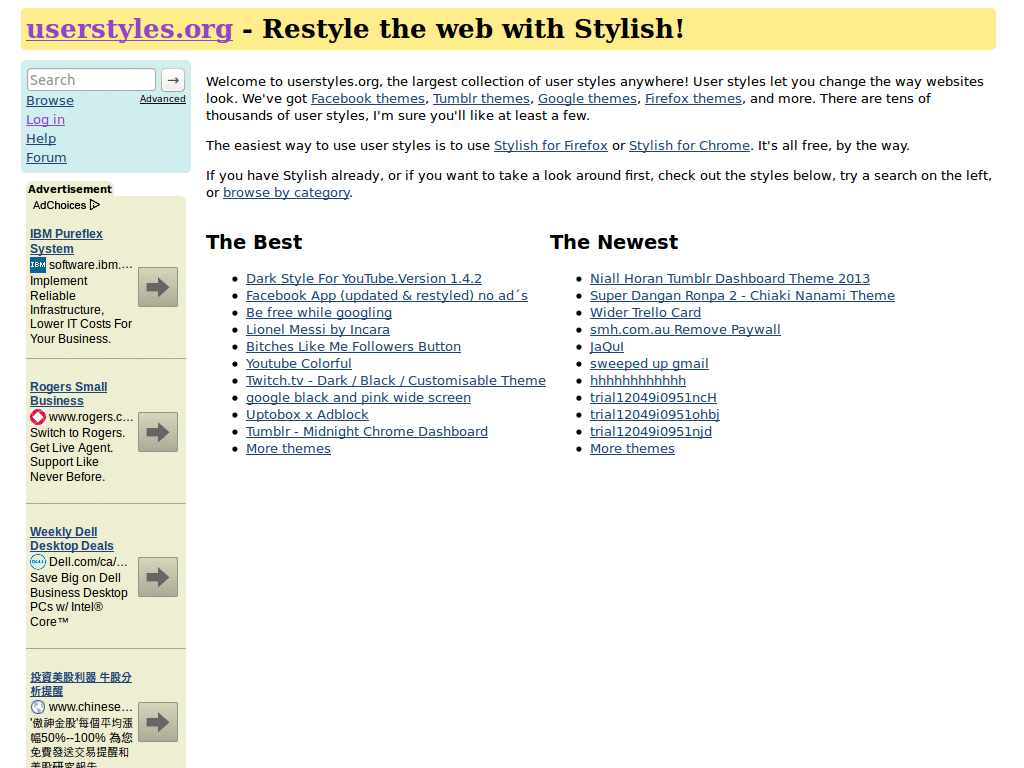Open Lionel Messi by Incara style

318,330
